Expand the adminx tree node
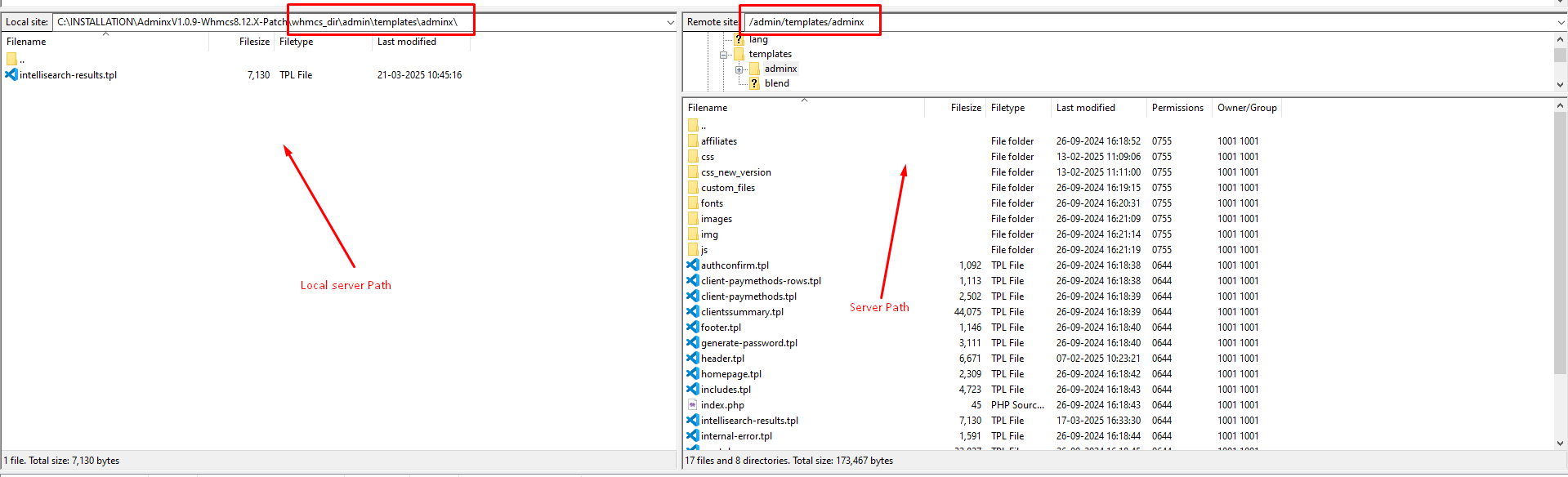 [739, 69]
